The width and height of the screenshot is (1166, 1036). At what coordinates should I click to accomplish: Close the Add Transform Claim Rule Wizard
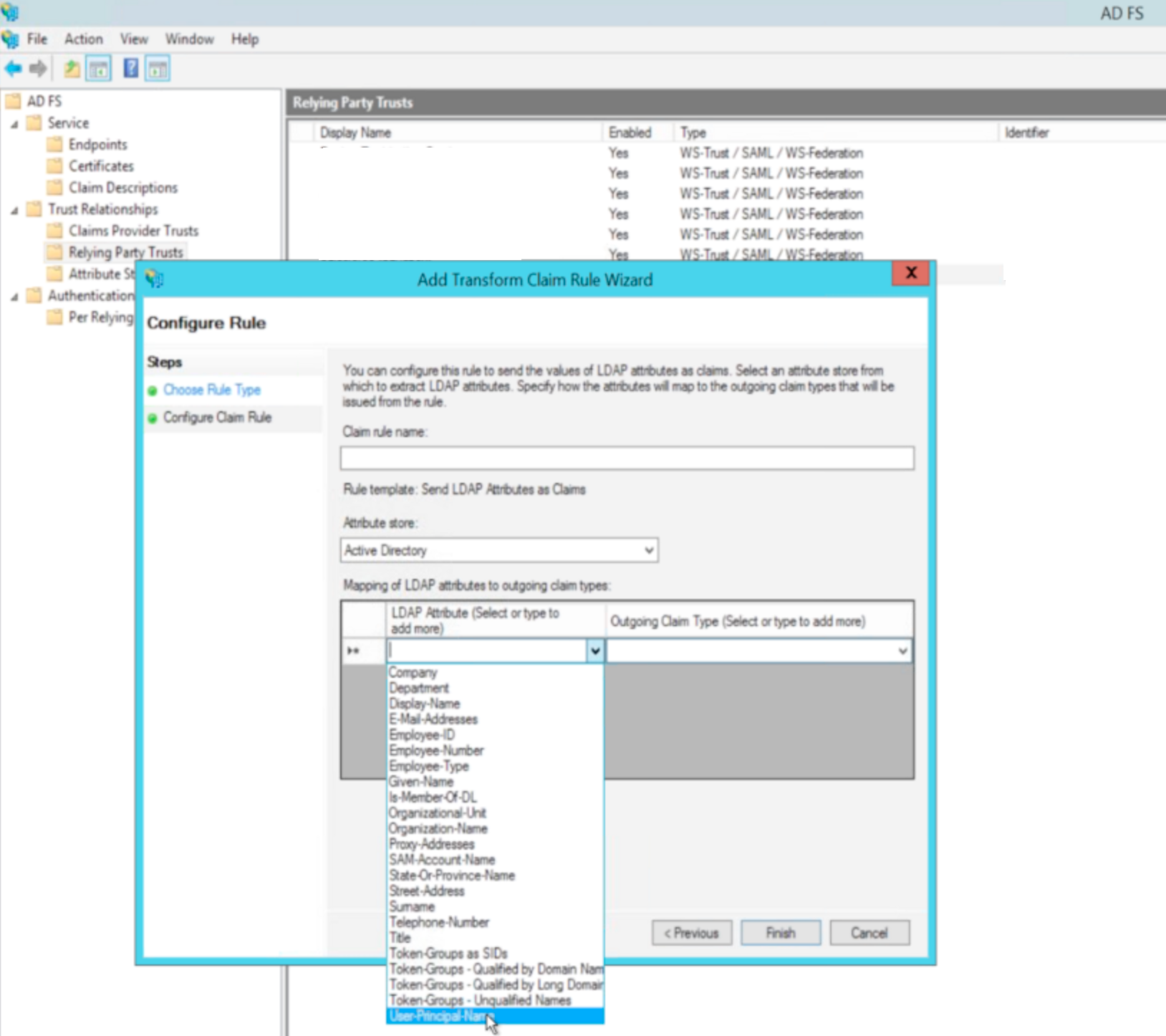[x=911, y=273]
